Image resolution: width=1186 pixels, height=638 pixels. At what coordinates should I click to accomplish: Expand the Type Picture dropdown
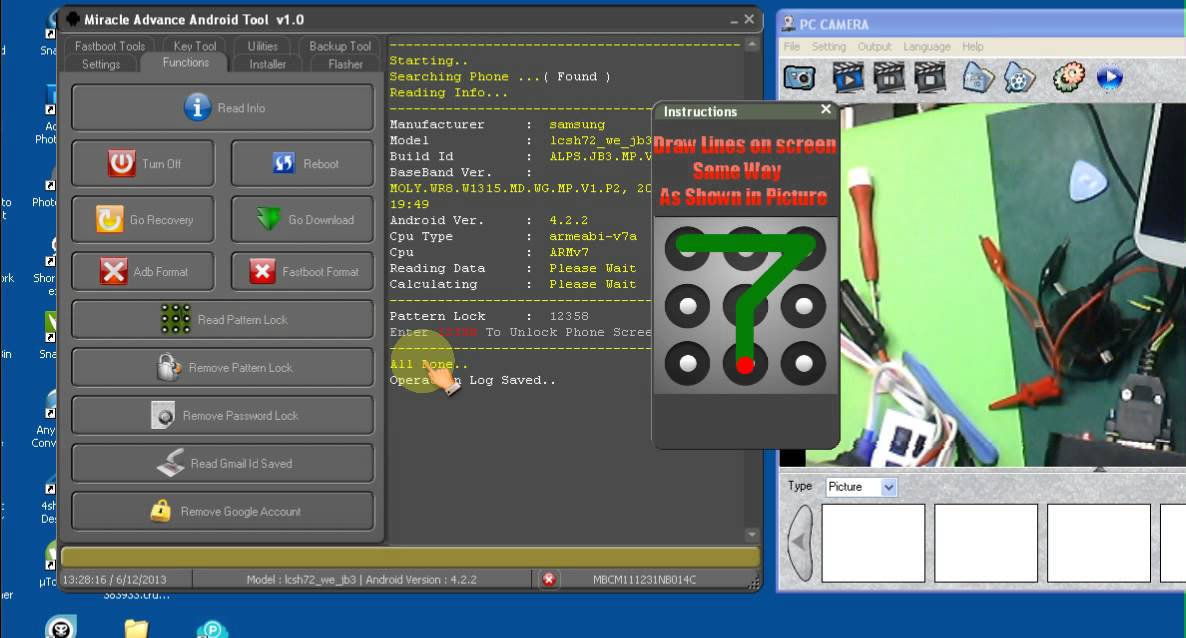click(889, 487)
